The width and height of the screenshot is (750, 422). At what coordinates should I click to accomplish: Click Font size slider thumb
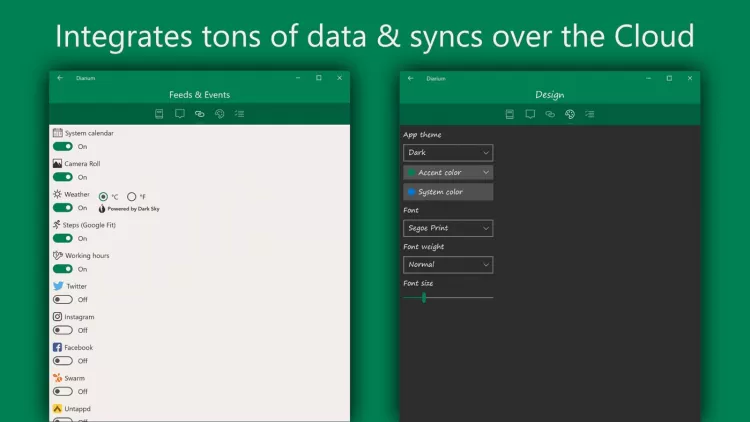click(424, 298)
